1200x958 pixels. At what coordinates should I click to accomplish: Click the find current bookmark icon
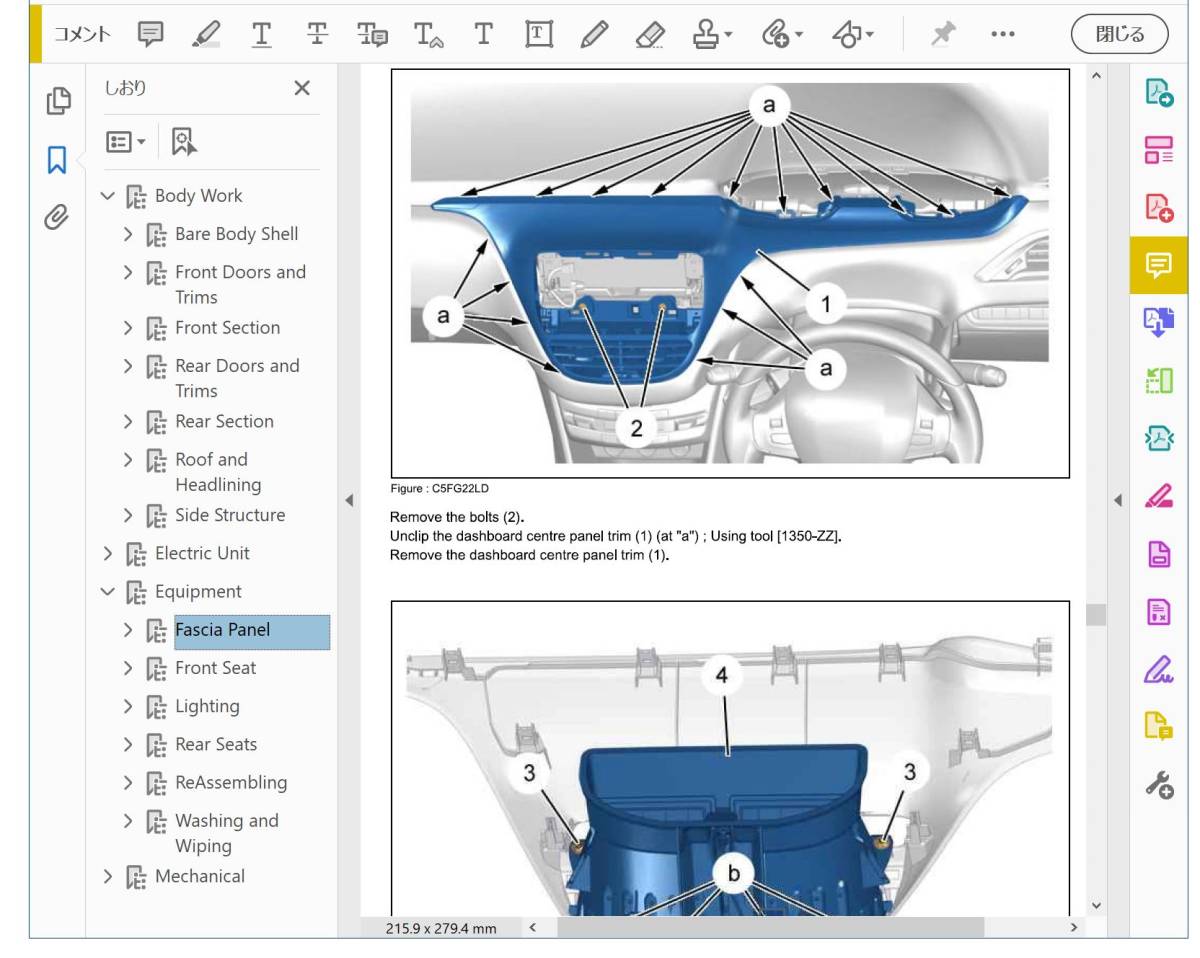click(185, 143)
